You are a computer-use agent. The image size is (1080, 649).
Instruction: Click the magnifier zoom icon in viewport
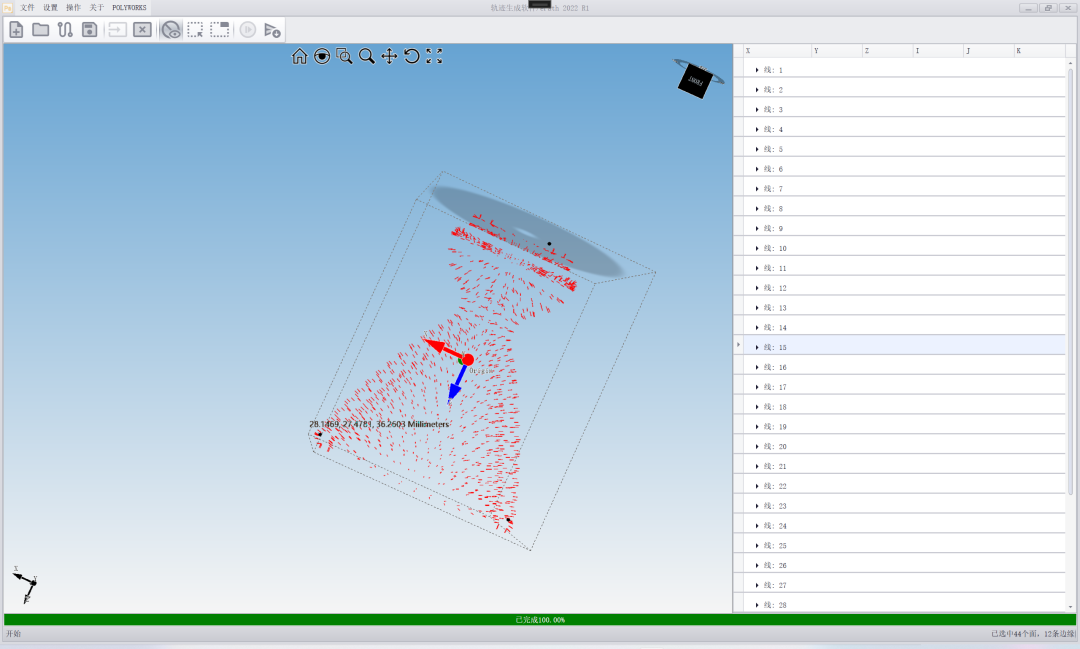point(367,57)
